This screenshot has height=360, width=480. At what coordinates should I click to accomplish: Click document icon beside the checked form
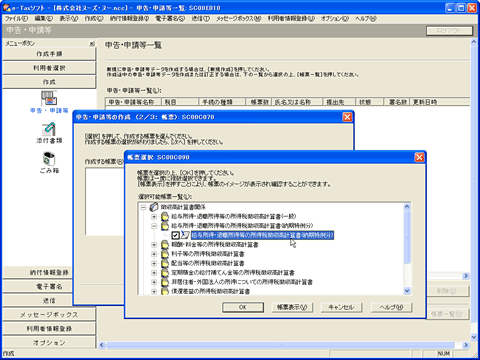pyautogui.click(x=185, y=235)
